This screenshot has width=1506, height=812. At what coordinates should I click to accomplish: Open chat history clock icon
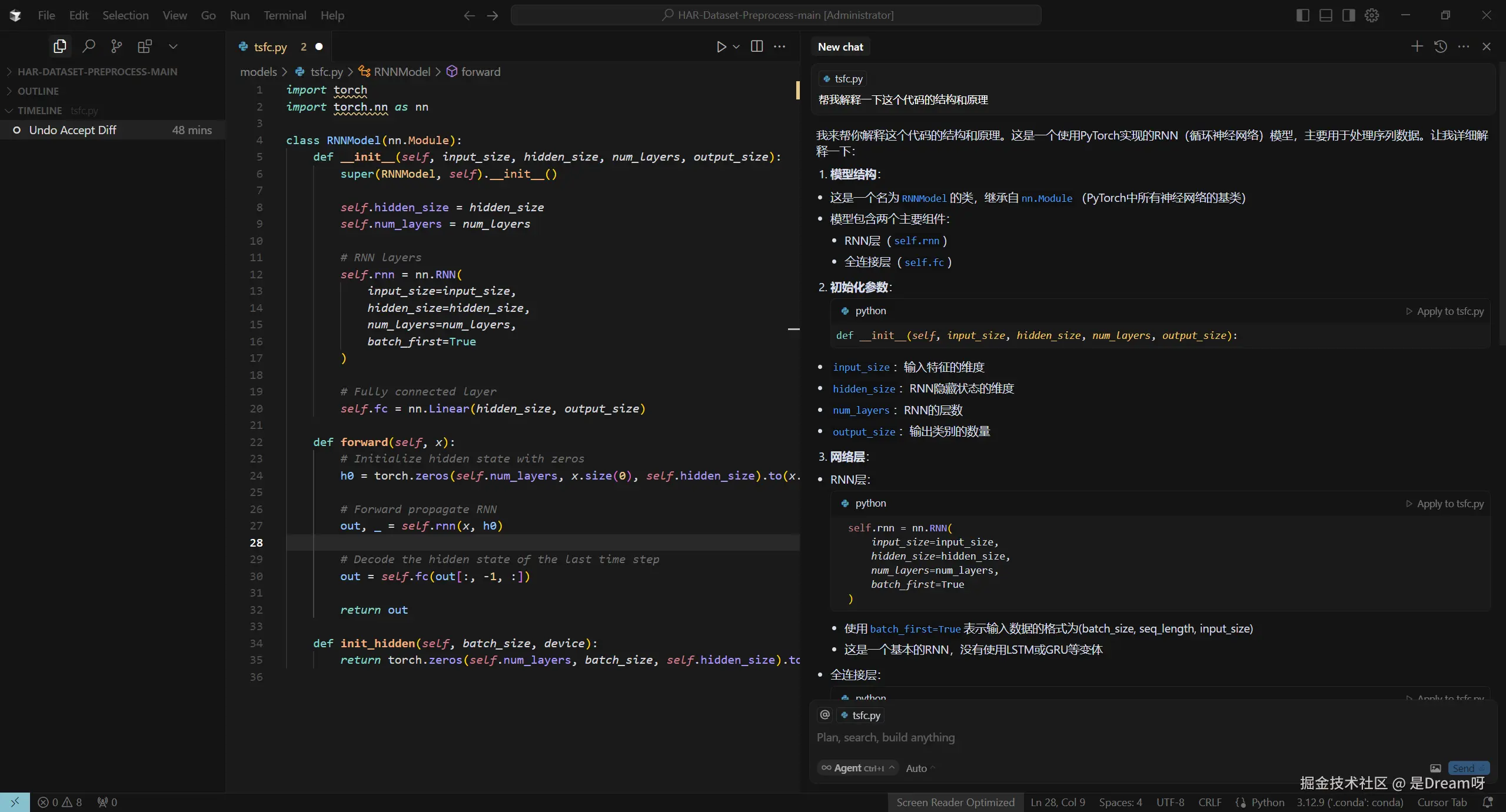[x=1440, y=46]
